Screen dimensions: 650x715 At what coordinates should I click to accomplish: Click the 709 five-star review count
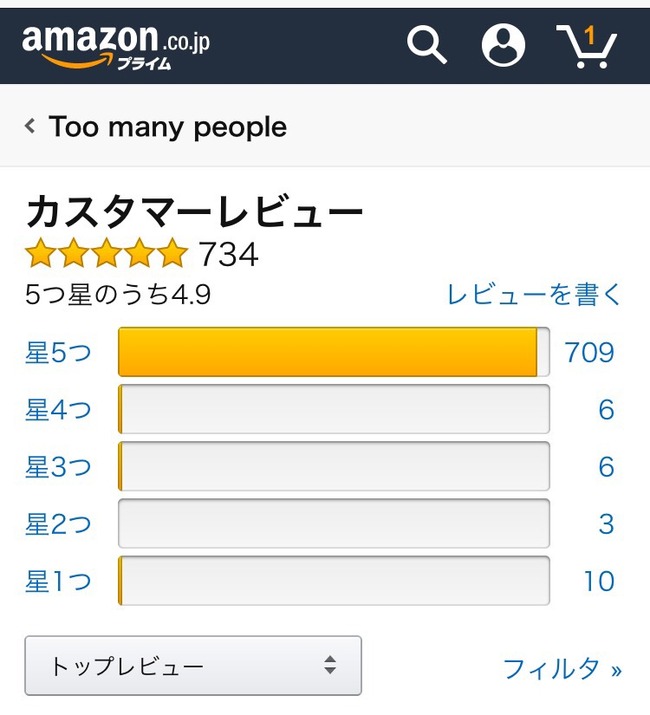tap(589, 352)
